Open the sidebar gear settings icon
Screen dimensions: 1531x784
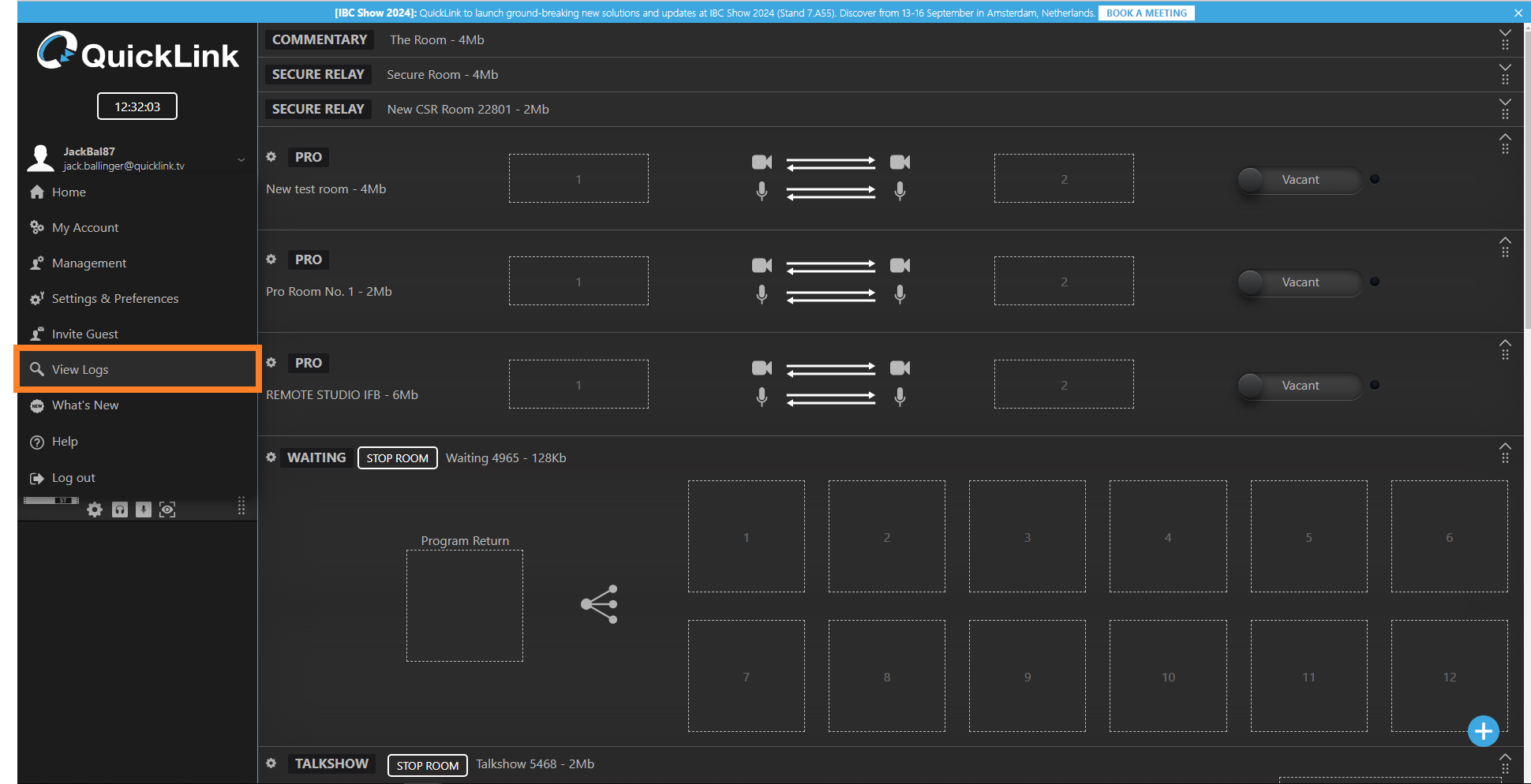pos(95,510)
